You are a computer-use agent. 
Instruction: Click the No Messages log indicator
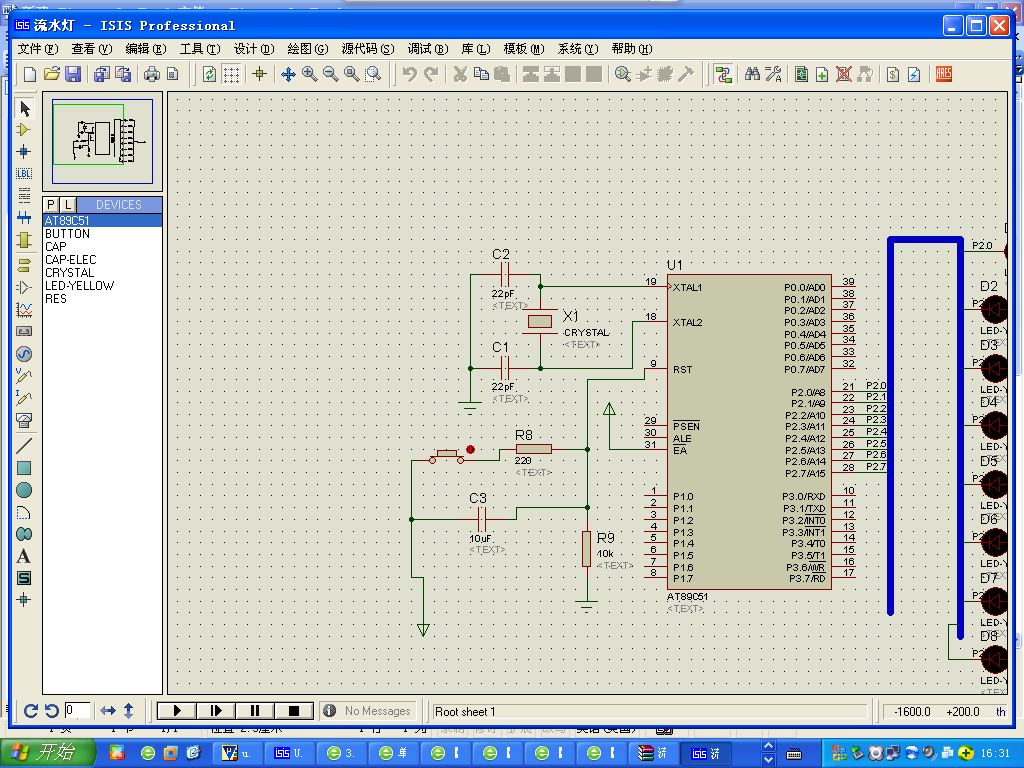click(x=369, y=711)
